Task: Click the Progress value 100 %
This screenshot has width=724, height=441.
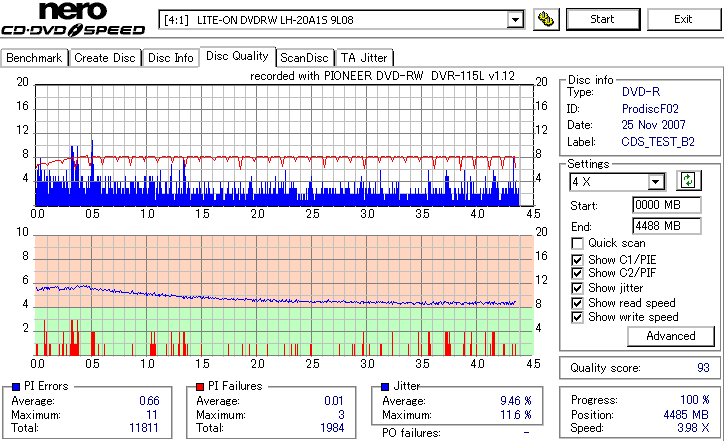Action: coord(695,400)
